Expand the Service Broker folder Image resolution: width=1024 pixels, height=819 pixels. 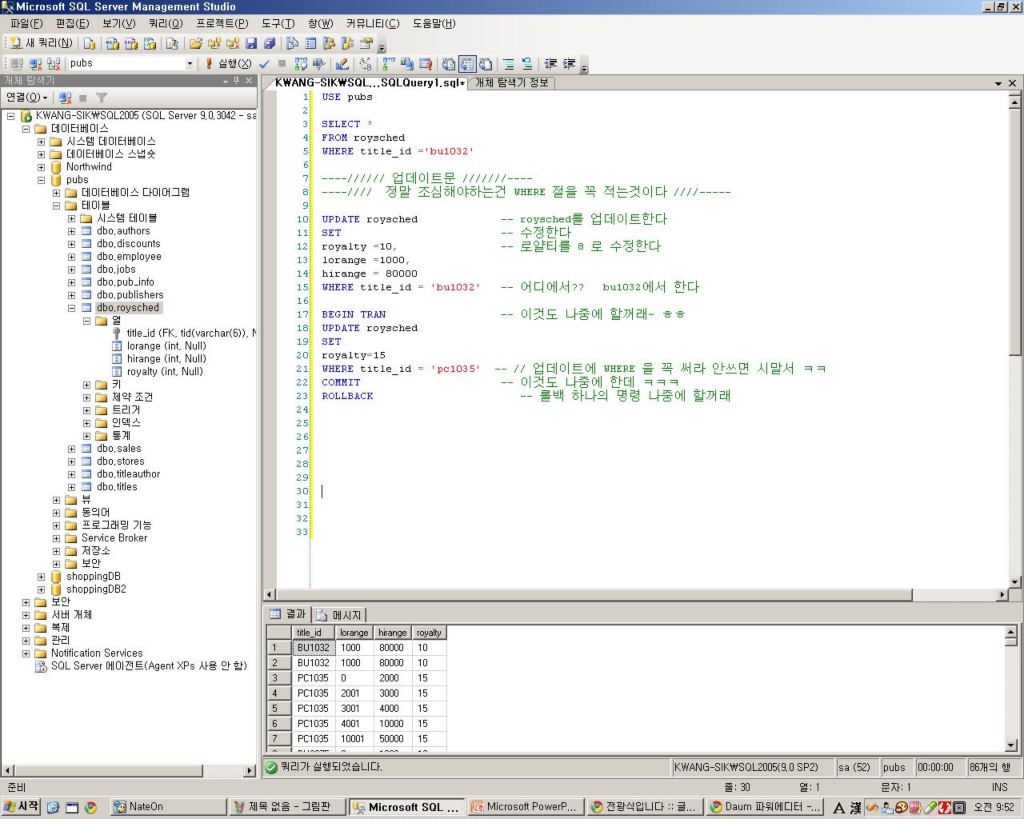56,538
